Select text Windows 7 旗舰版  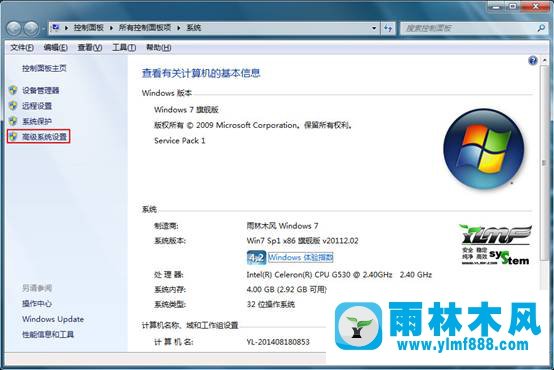point(186,110)
